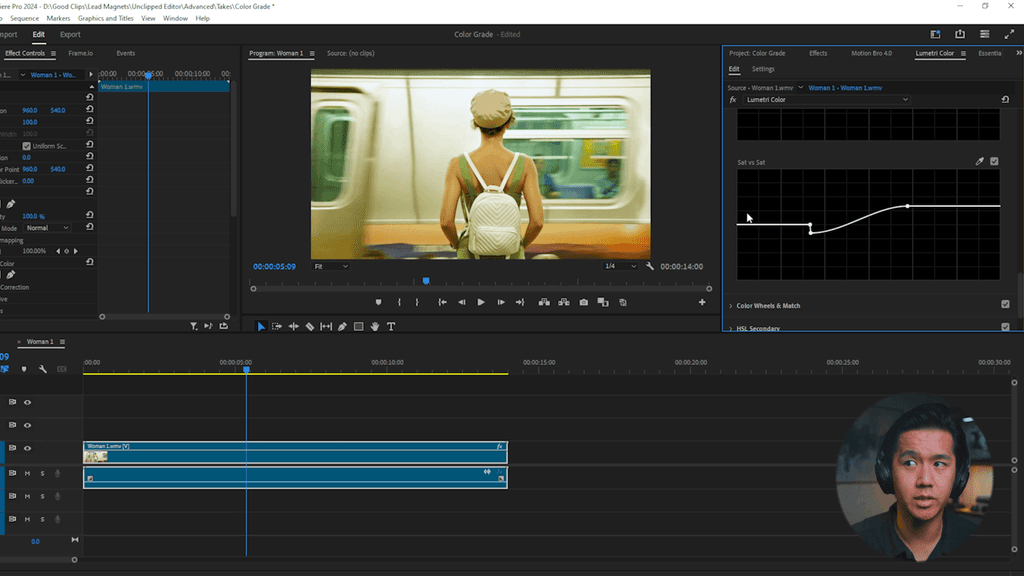Screen dimensions: 1024x576
Task: Click the Export Frame camera icon
Action: (584, 302)
